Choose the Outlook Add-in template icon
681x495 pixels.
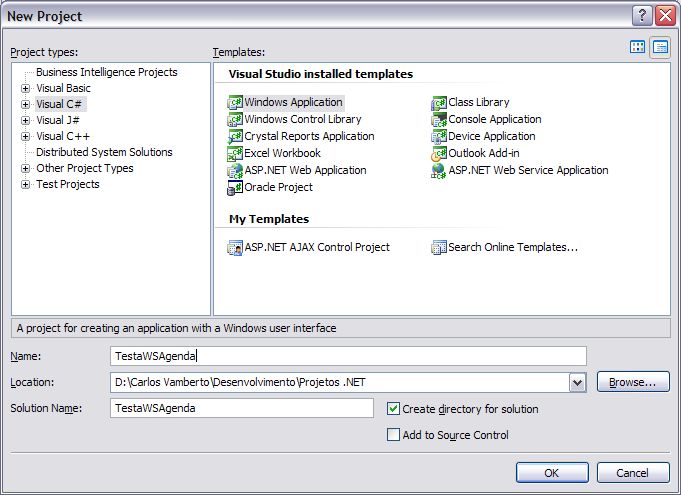click(439, 153)
